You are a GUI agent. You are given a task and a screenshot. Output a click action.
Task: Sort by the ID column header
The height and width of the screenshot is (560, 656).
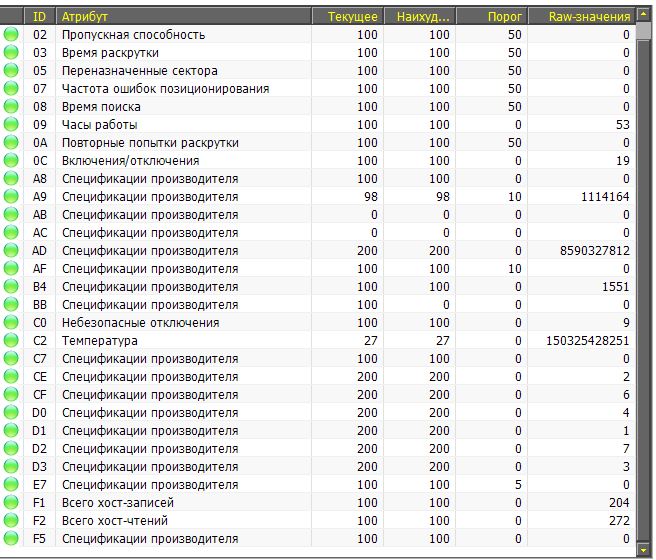[x=39, y=17]
